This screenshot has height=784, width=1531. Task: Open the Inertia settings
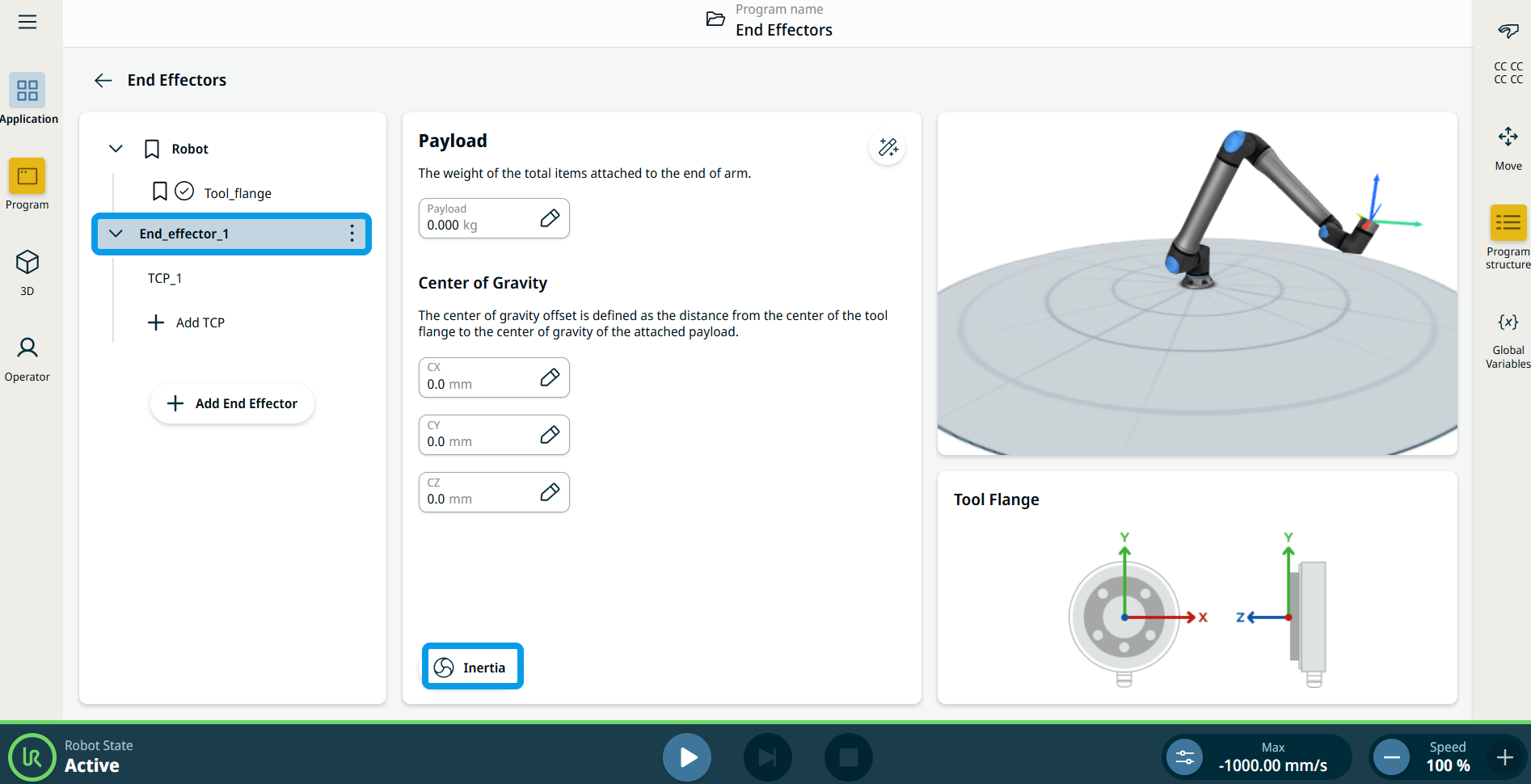[472, 667]
